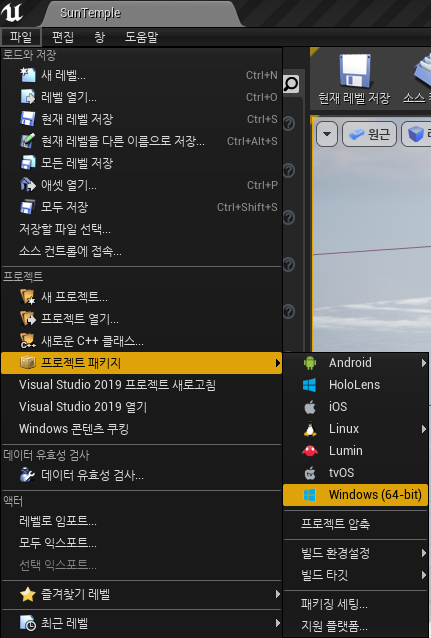Open 패키징 세팅...
This screenshot has height=638, width=431.
355,604
